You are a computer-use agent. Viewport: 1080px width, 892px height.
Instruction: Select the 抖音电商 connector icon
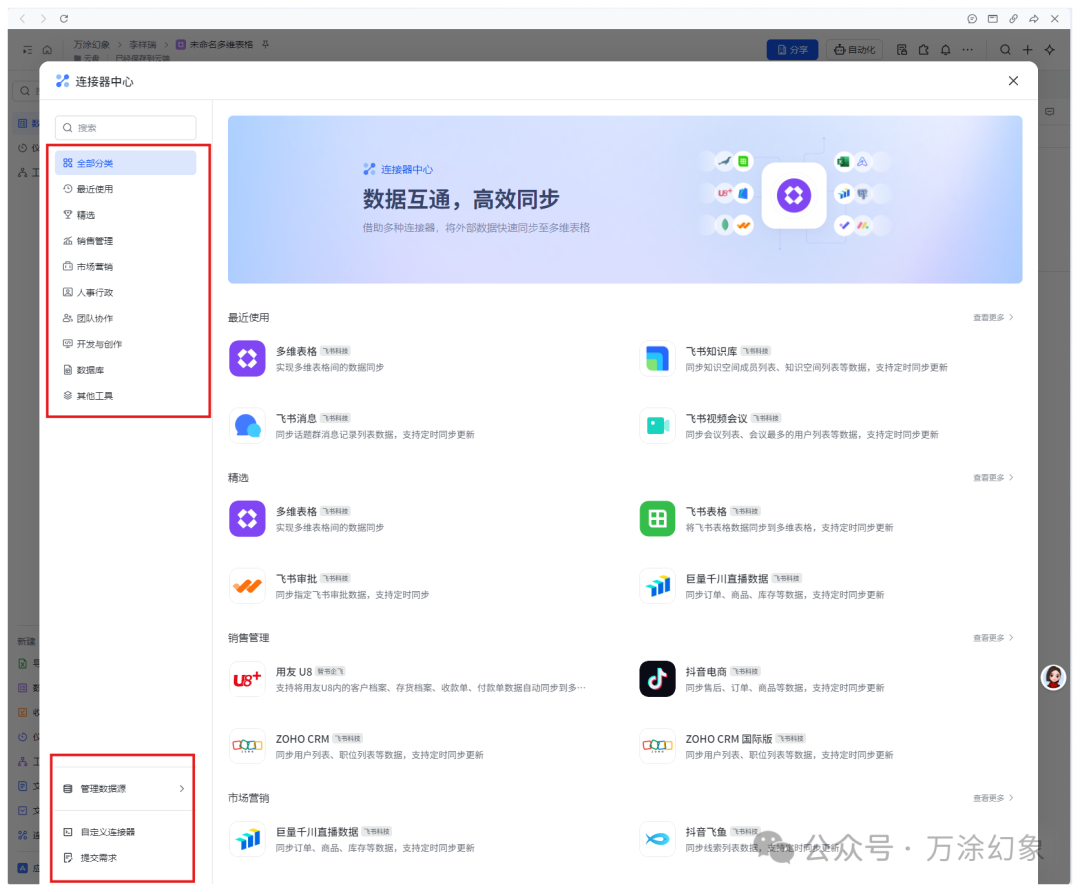tap(657, 678)
